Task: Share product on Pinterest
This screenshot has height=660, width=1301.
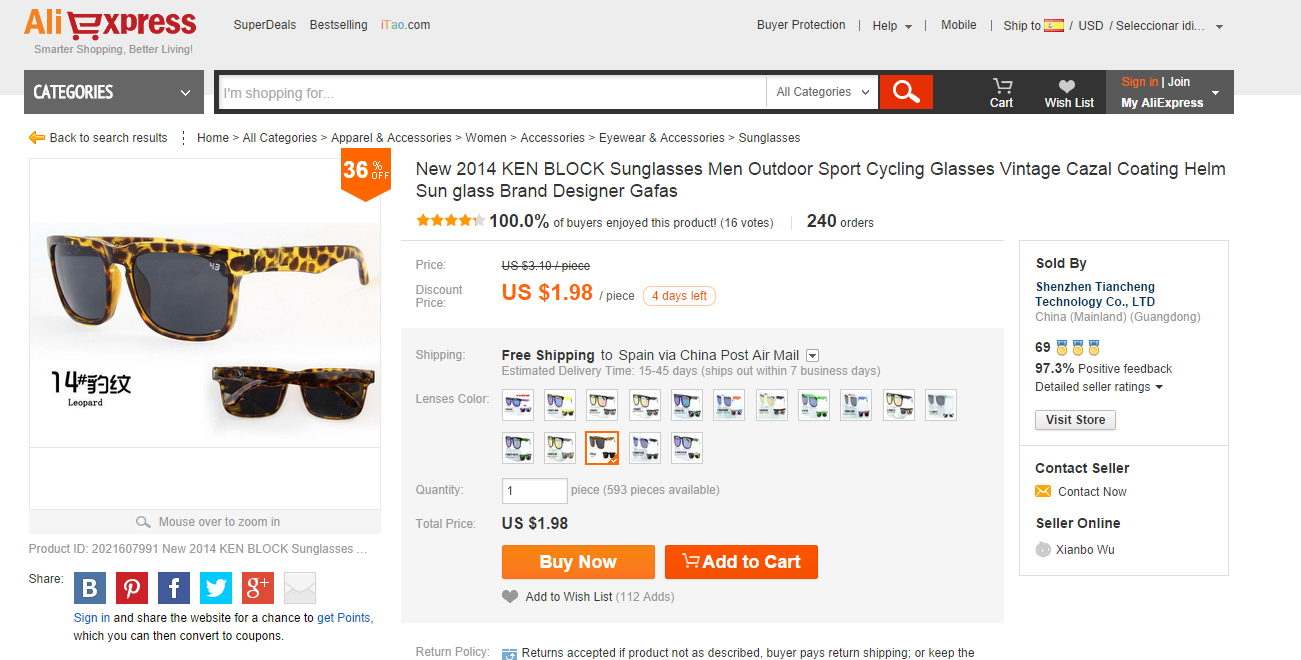Action: [x=132, y=588]
